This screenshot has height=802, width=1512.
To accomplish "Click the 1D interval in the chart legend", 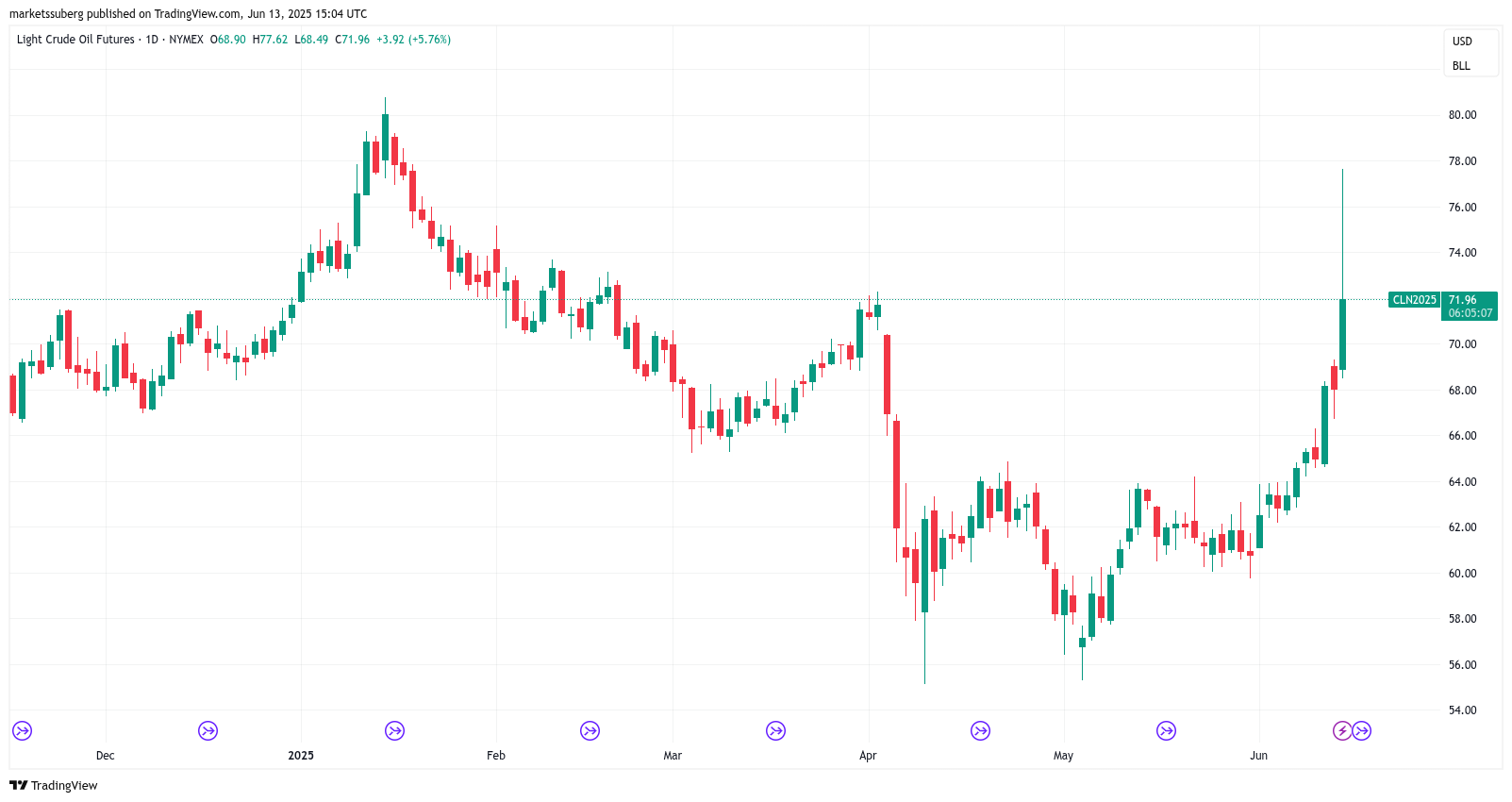I will coord(152,40).
